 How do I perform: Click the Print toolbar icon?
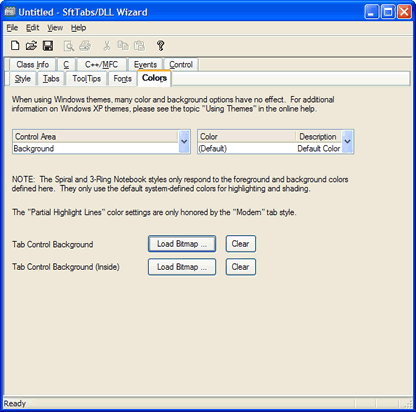[x=85, y=46]
